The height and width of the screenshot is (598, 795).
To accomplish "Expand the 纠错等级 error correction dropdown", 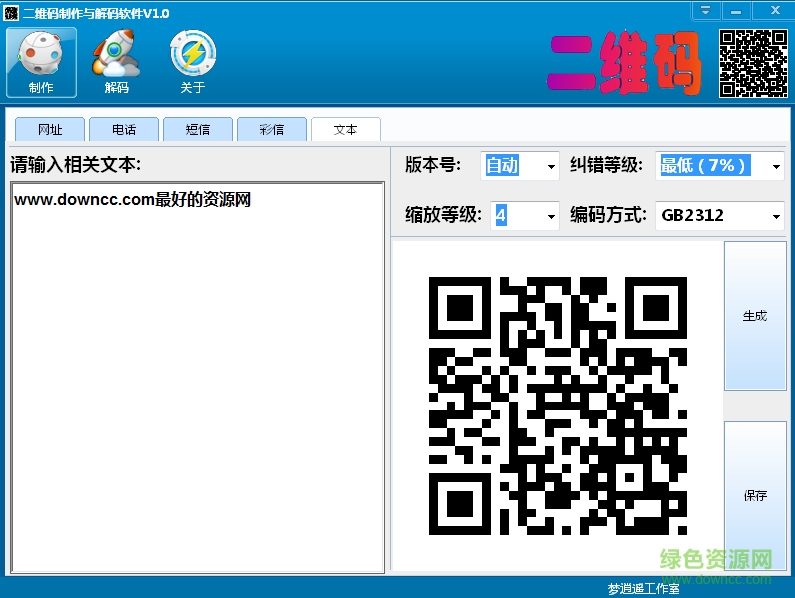I will tap(776, 166).
